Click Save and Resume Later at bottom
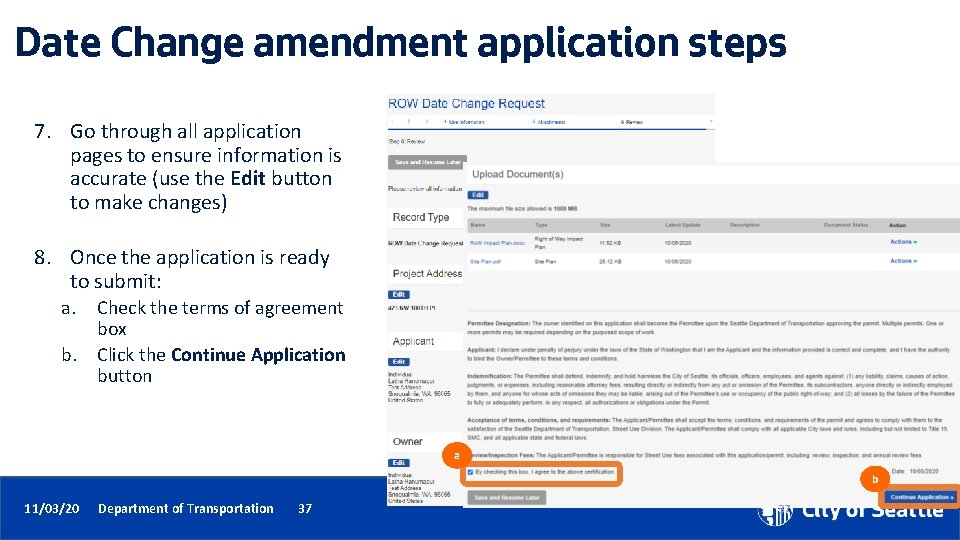The height and width of the screenshot is (540, 960). tap(506, 498)
